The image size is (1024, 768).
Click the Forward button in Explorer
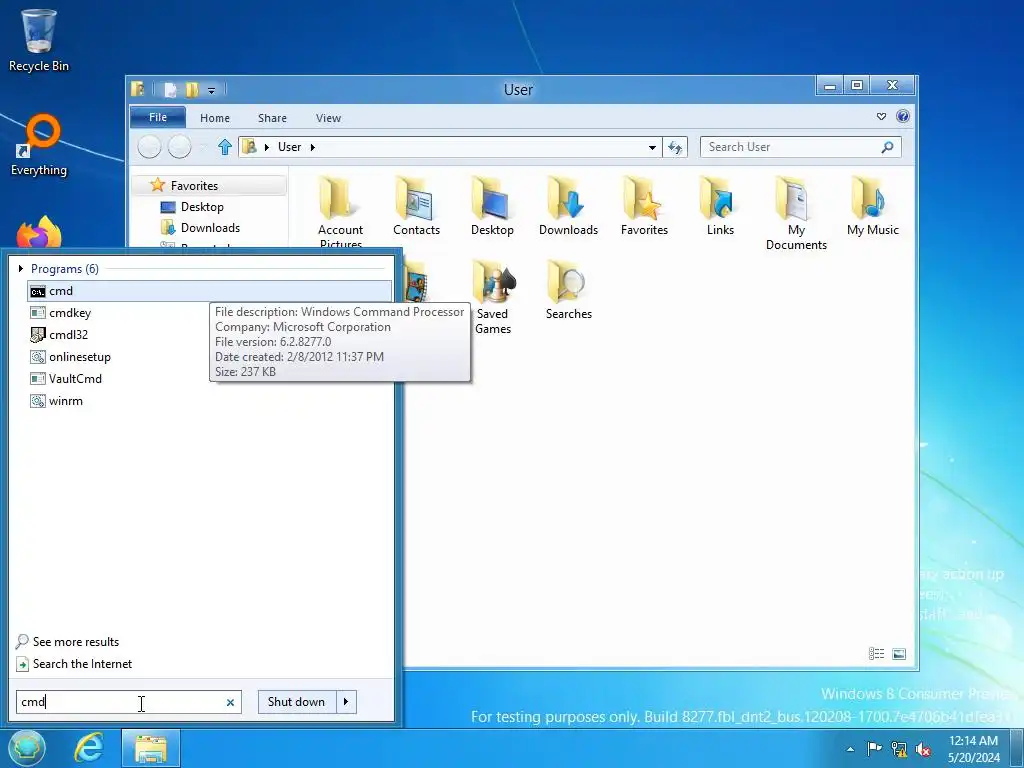(x=180, y=147)
